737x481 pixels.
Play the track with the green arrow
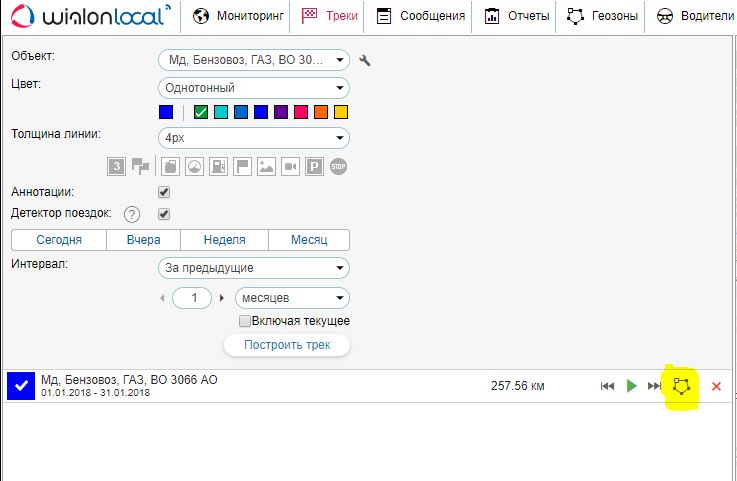(x=631, y=386)
